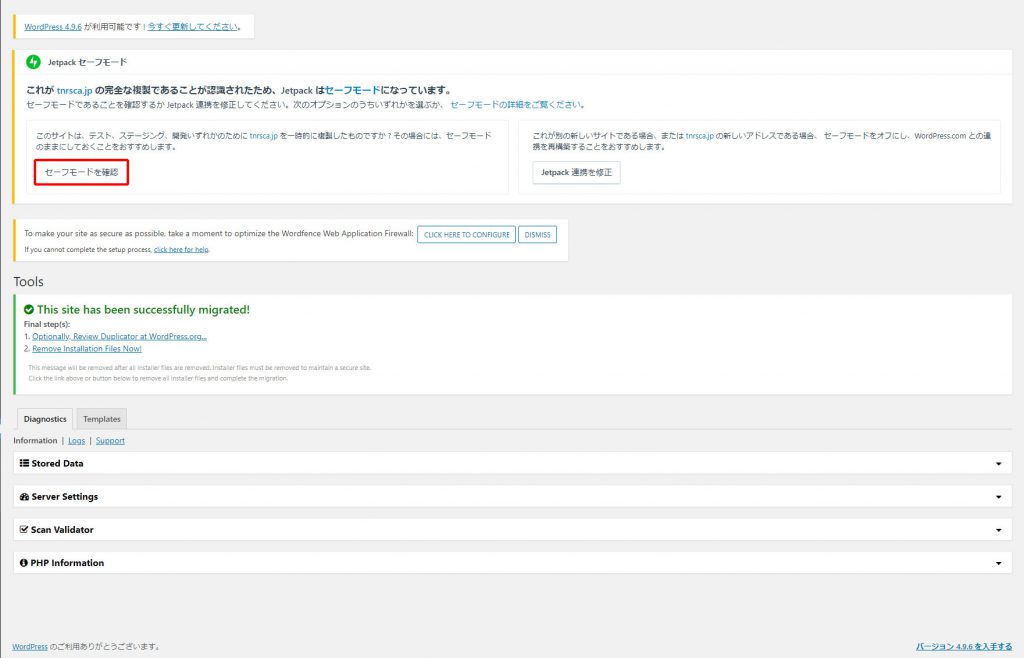Click the 'This site has been successfully migrated!' message

pyautogui.click(x=144, y=309)
